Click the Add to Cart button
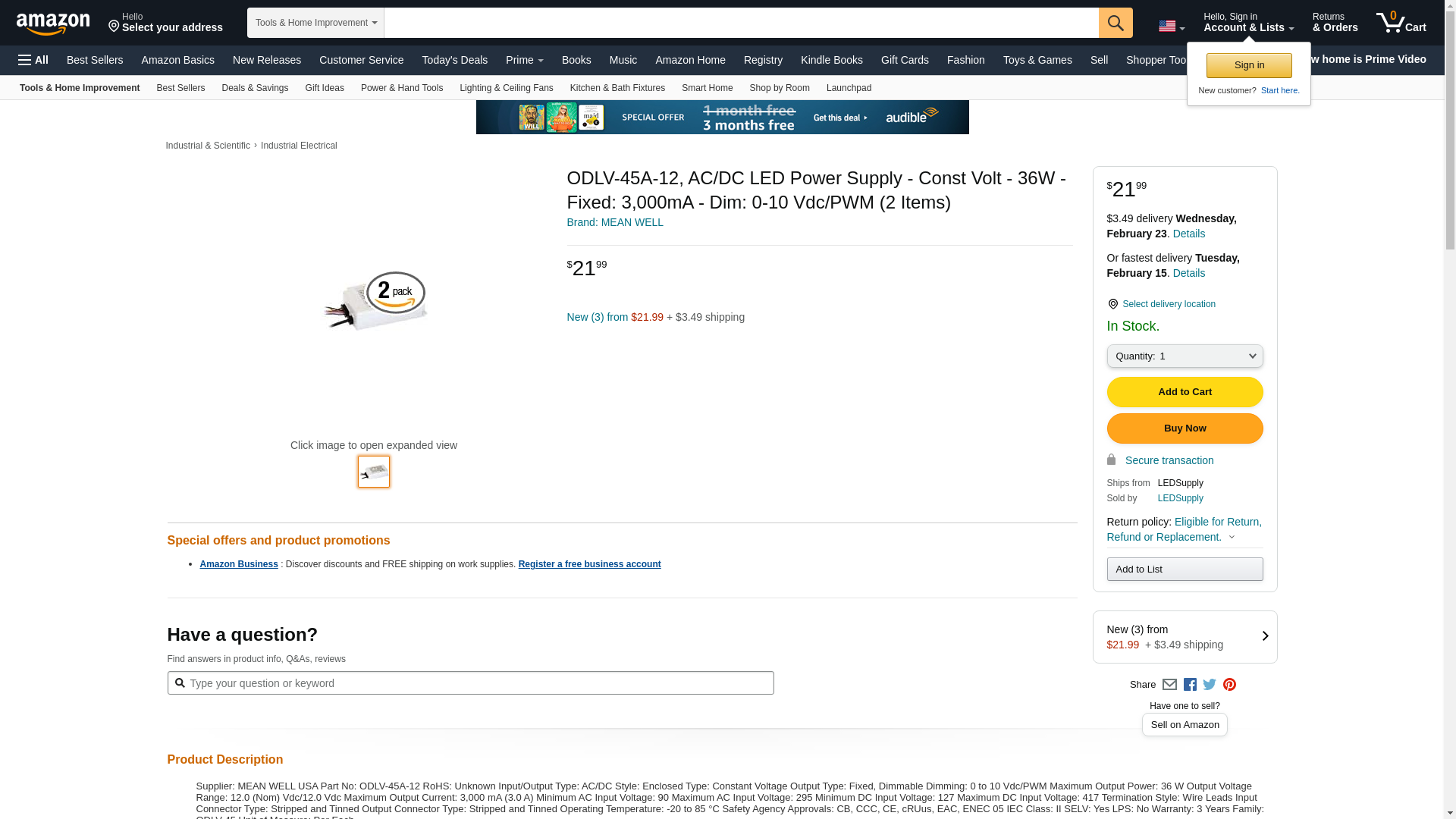Screen dimensions: 1456x819 pos(1185,392)
